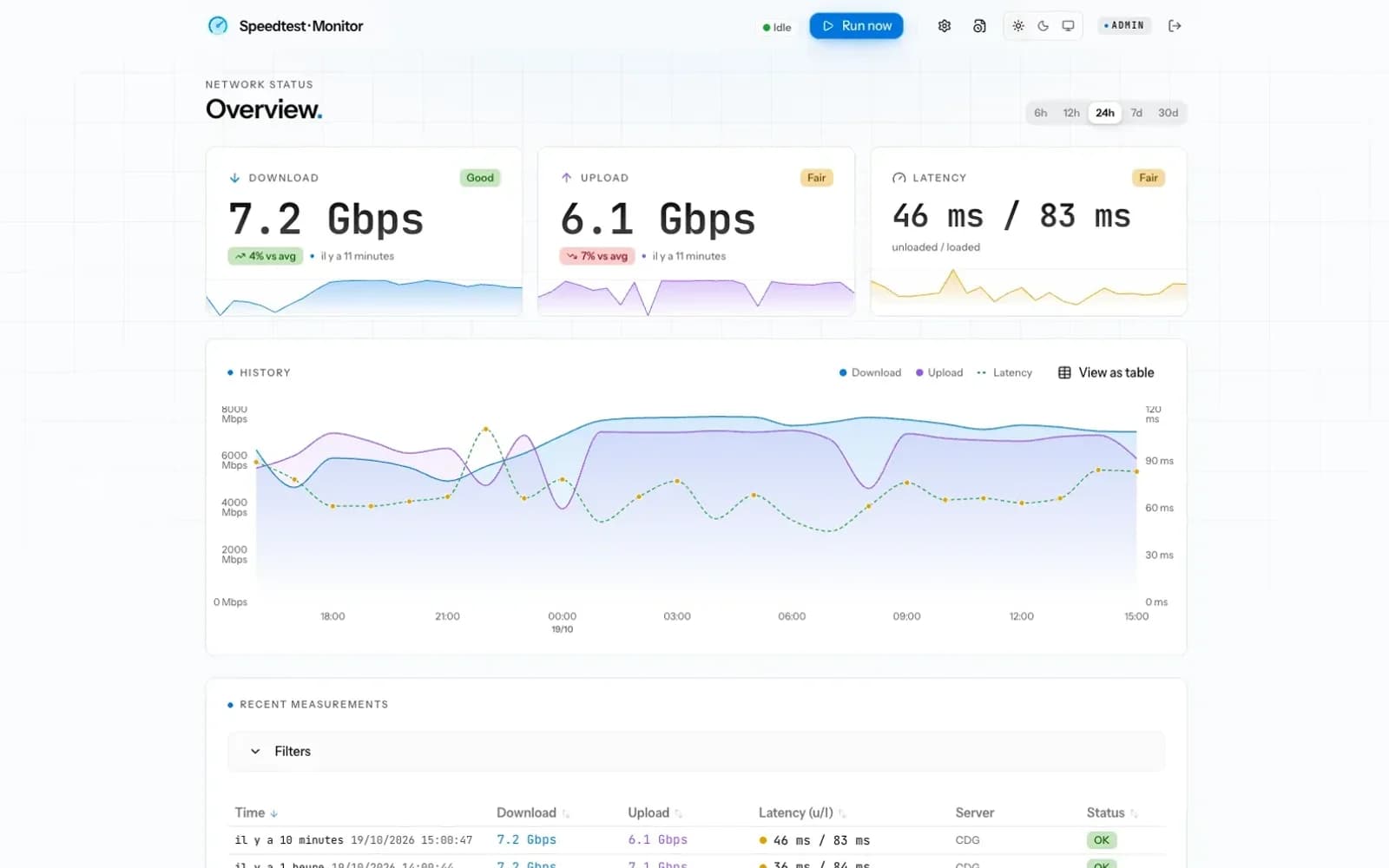The image size is (1389, 868).
Task: Sort table by Upload column
Action: coord(655,812)
